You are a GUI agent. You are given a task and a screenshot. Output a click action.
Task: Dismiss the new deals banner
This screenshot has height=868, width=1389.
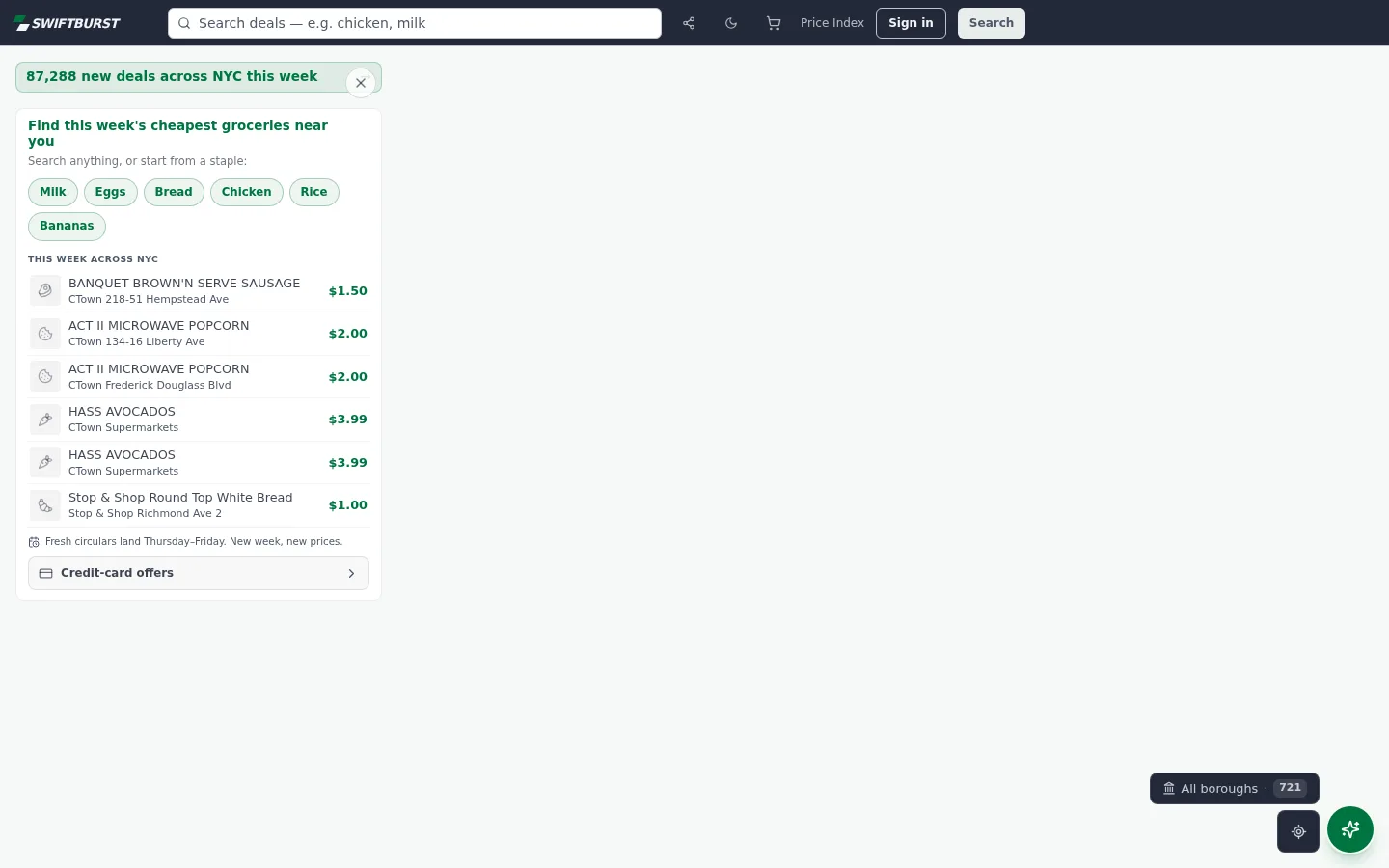click(x=361, y=83)
